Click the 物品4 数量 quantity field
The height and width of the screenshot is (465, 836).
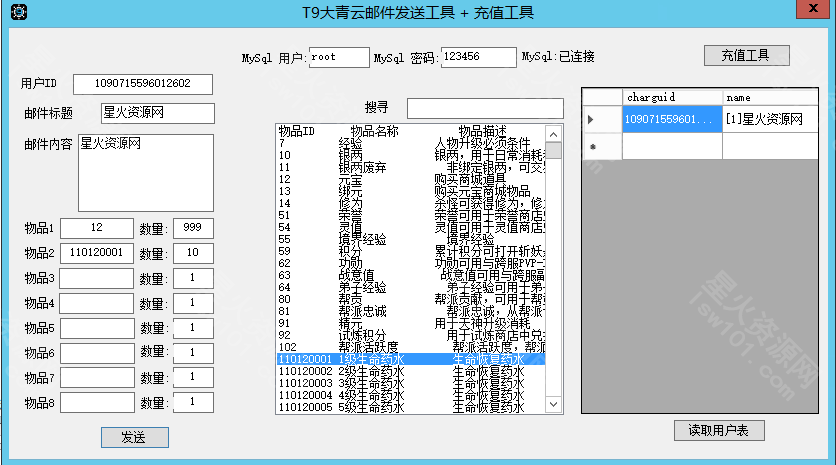tap(193, 303)
